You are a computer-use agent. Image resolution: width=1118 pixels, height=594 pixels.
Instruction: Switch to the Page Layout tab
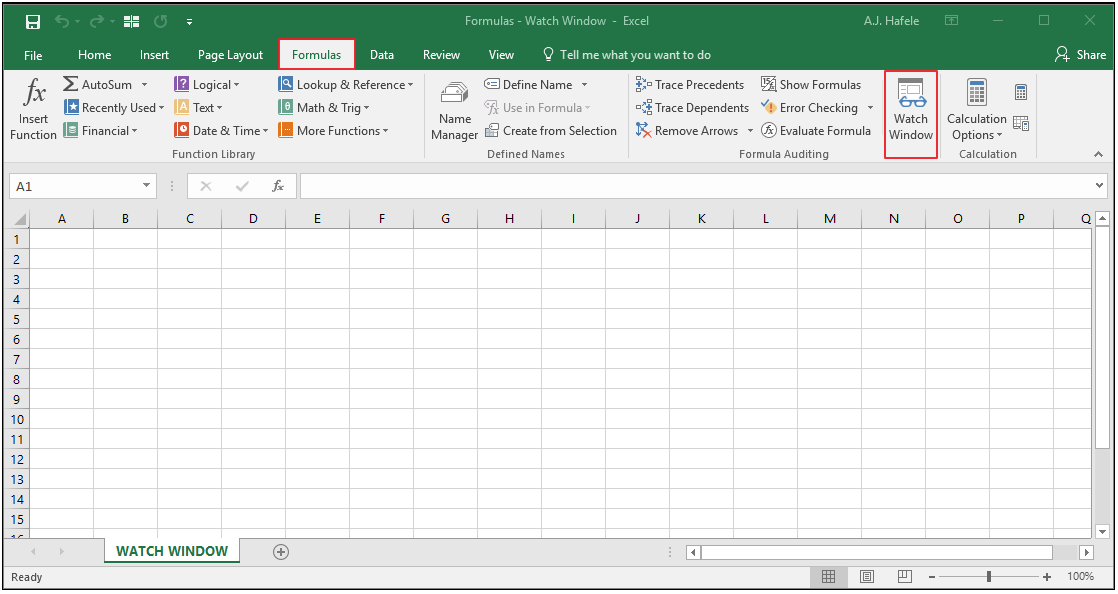tap(230, 55)
